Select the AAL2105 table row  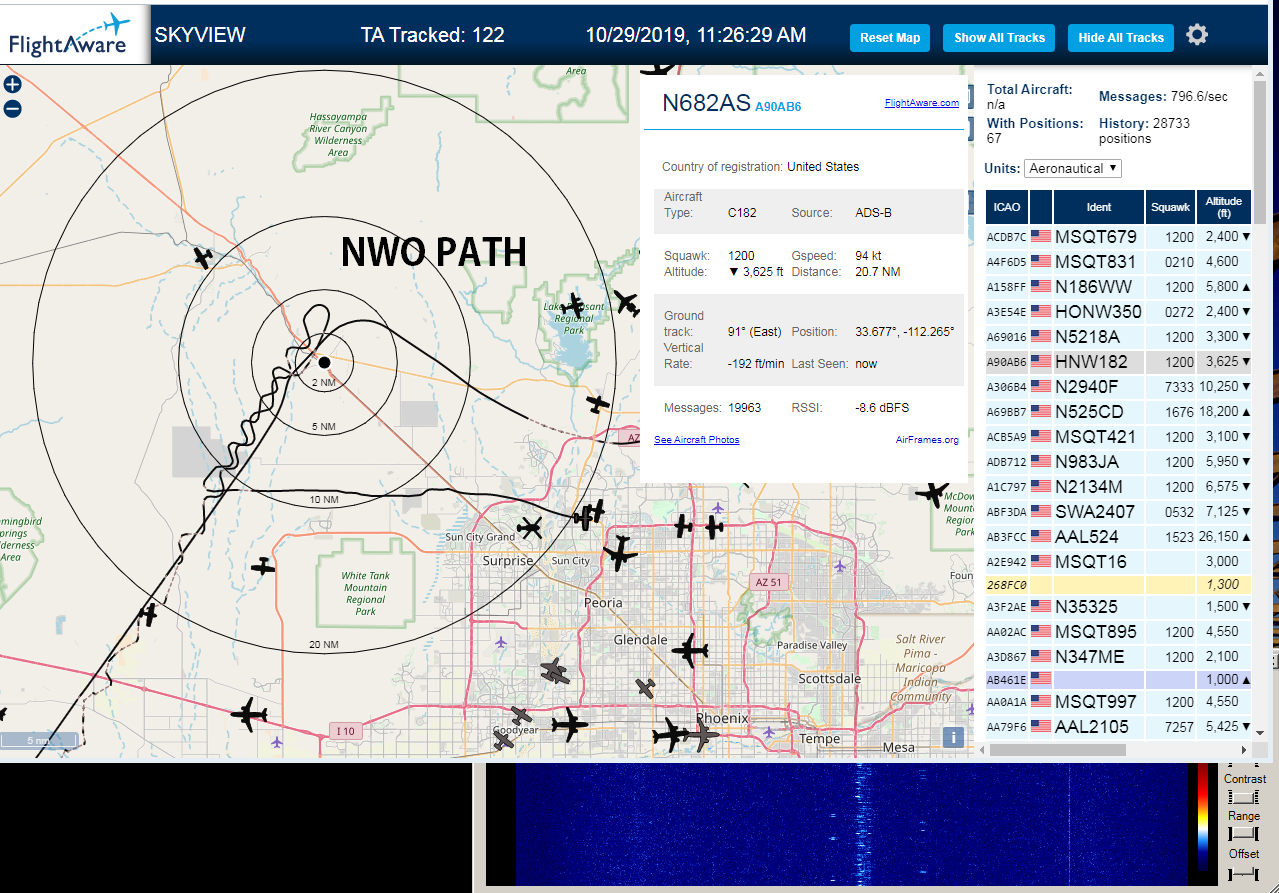coord(1118,727)
